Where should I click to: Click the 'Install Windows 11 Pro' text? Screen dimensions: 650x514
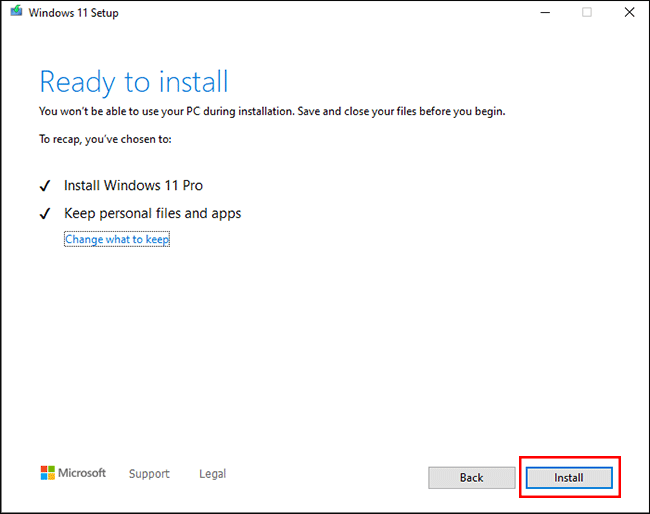tap(133, 185)
